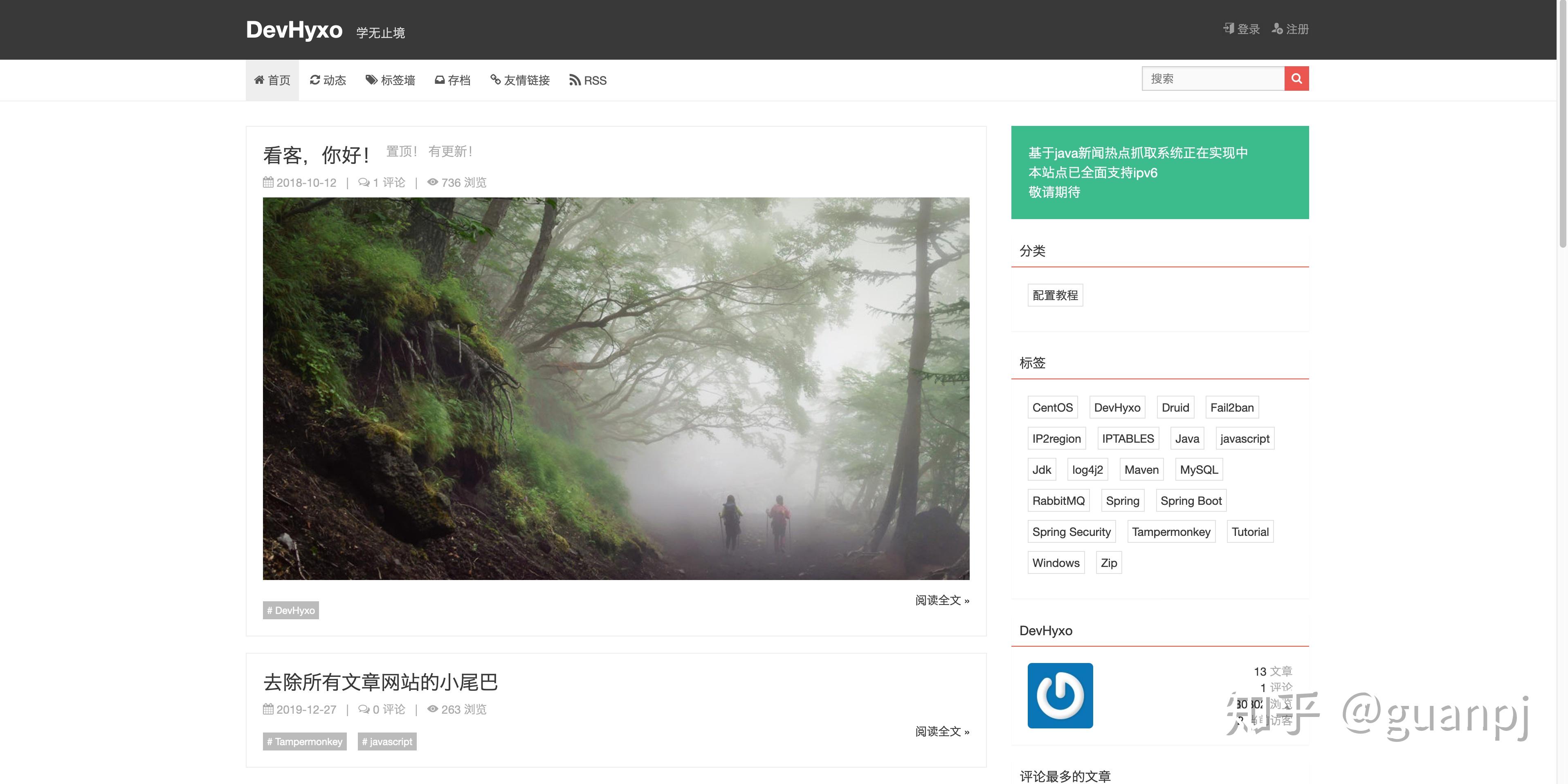Open the 动态 refresh menu item
The width and height of the screenshot is (1568, 784).
pos(328,80)
